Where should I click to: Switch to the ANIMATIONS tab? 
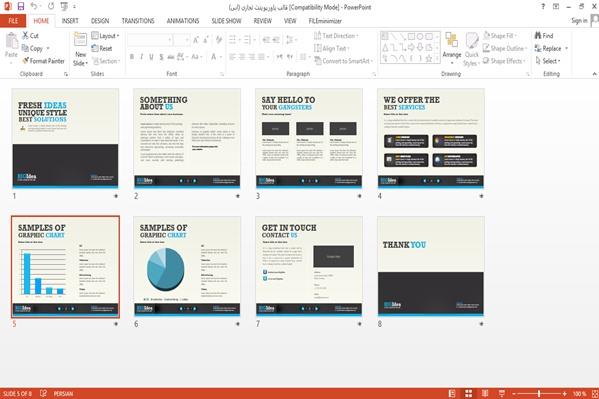pos(183,21)
